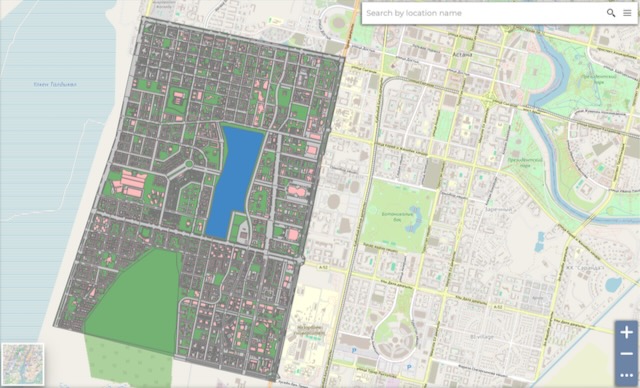This screenshot has height=388, width=640.
Task: Click the botanical garden label
Action: click(x=395, y=216)
